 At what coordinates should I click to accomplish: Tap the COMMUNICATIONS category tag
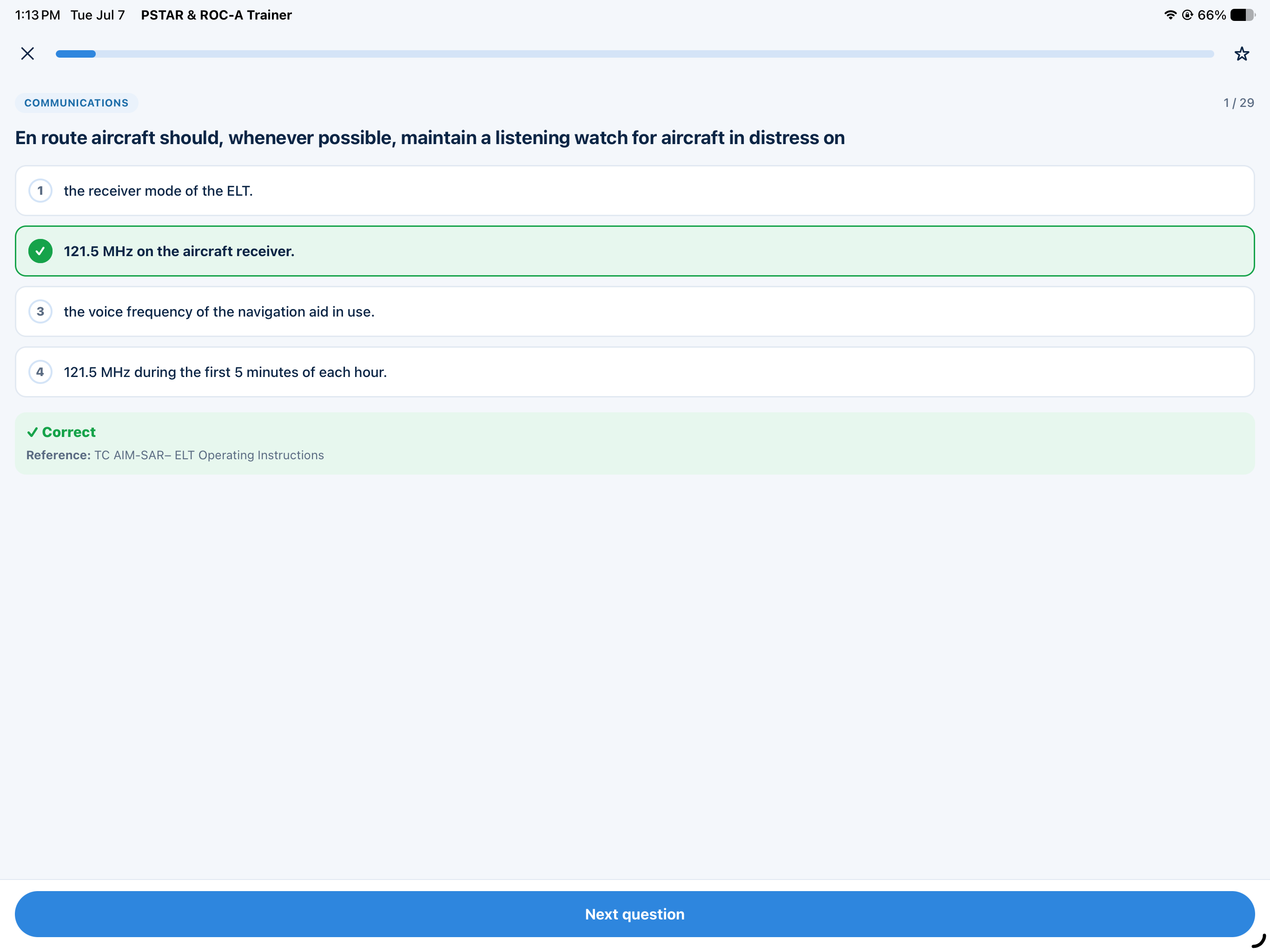point(76,103)
